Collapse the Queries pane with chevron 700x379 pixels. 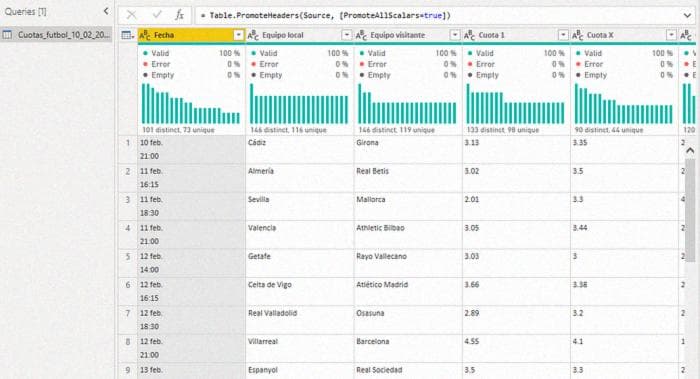(106, 11)
